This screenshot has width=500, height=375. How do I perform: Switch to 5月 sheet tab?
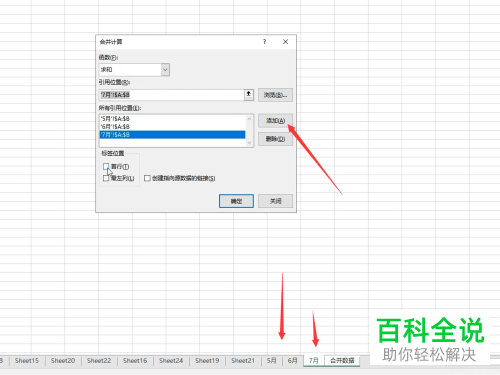pyautogui.click(x=272, y=361)
